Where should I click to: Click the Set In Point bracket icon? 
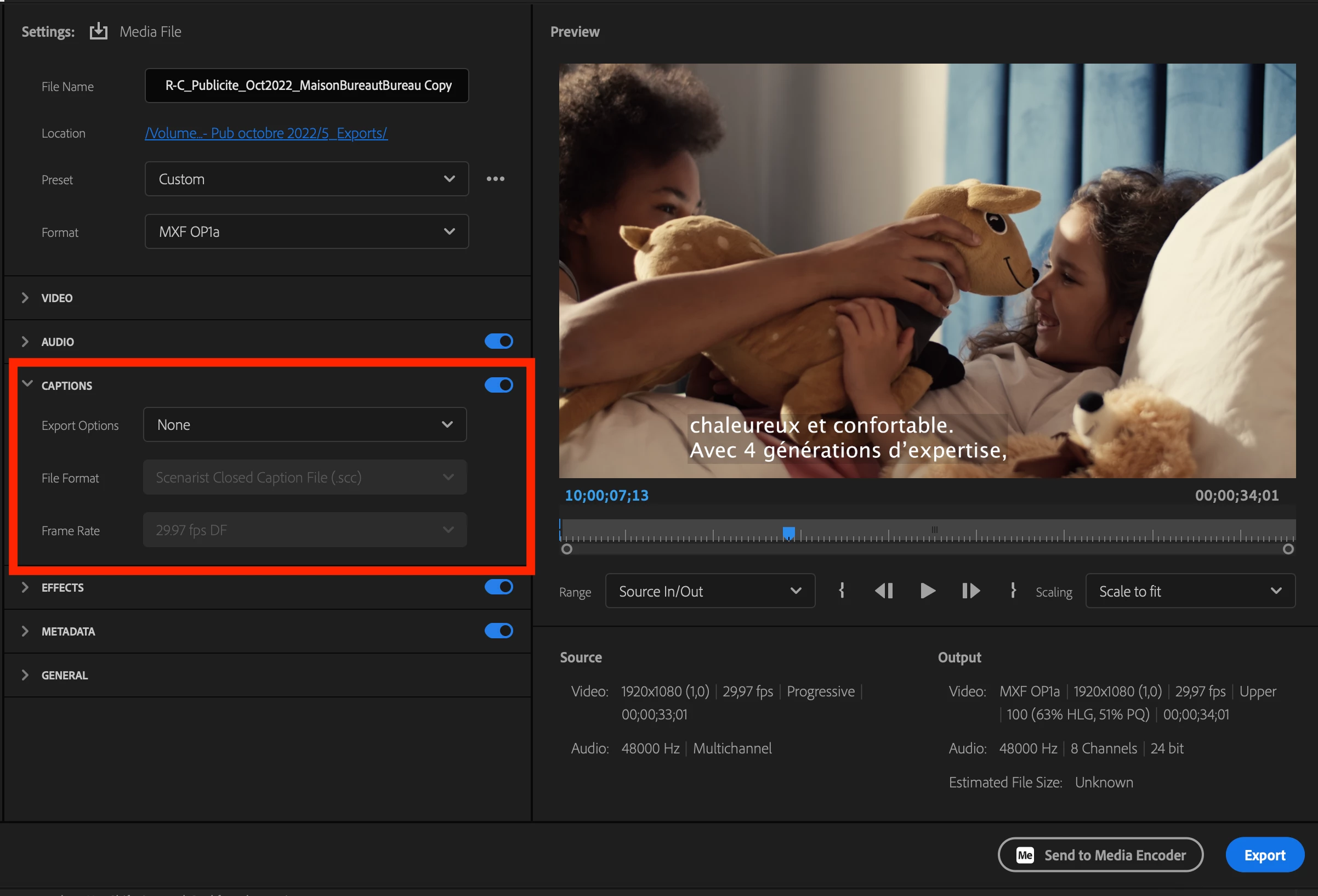pos(842,591)
